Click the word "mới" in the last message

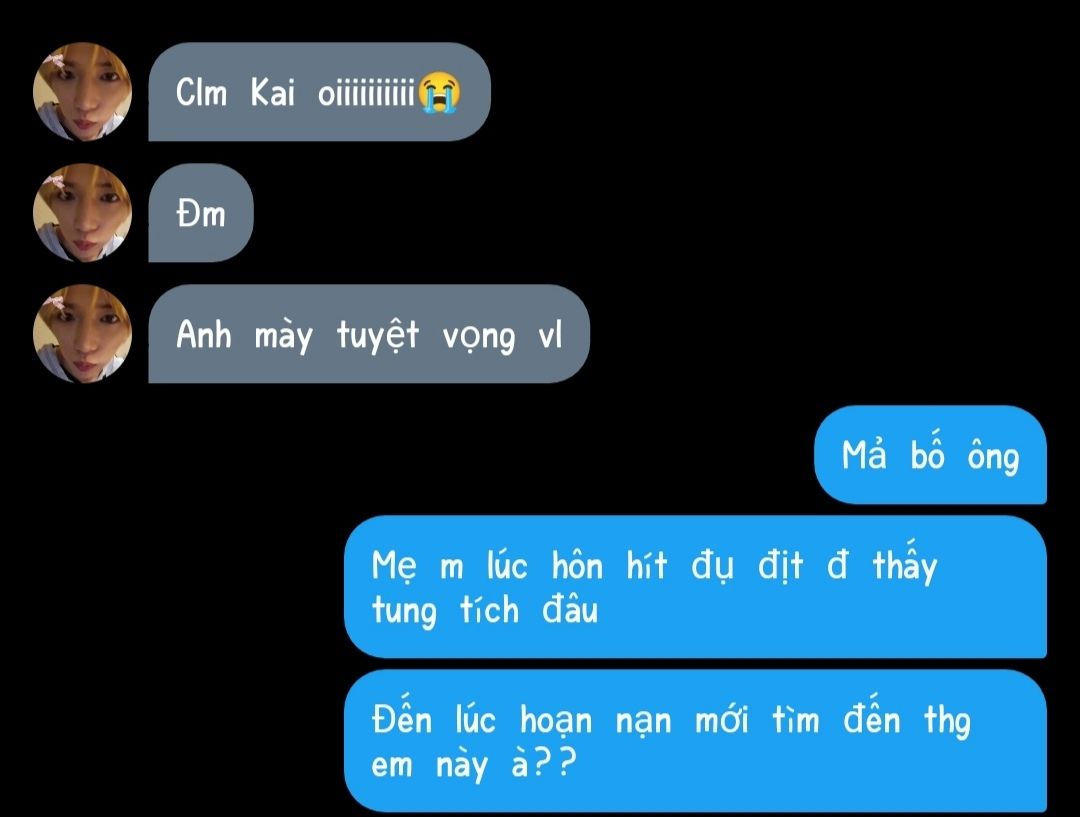[721, 721]
